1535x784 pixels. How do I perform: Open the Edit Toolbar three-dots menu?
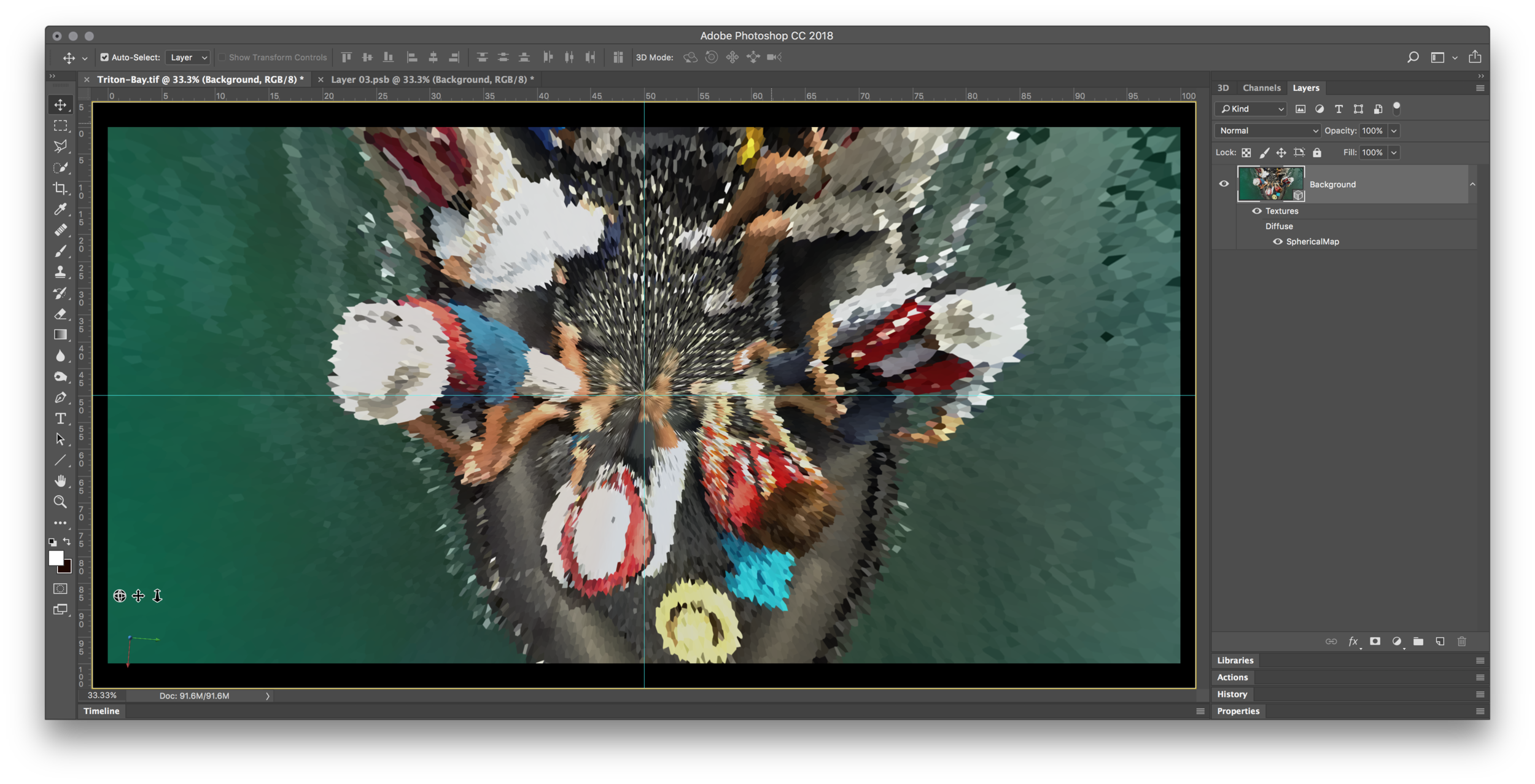pyautogui.click(x=60, y=523)
